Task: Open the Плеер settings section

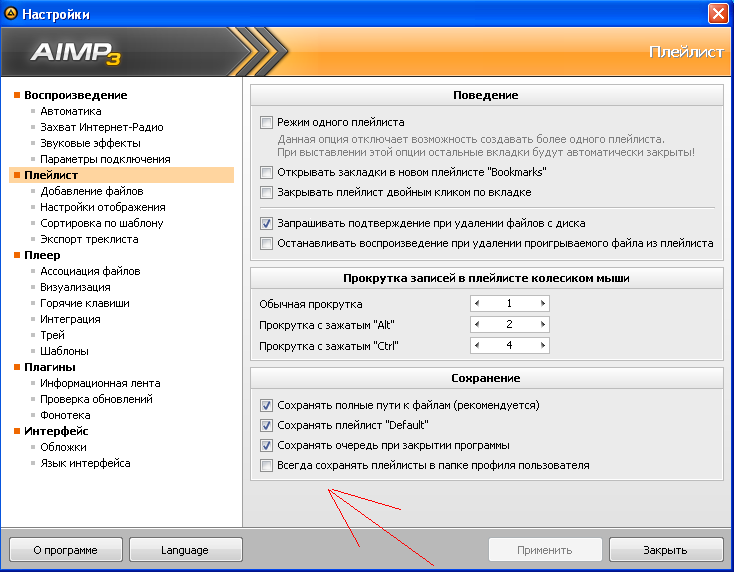Action: click(42, 255)
